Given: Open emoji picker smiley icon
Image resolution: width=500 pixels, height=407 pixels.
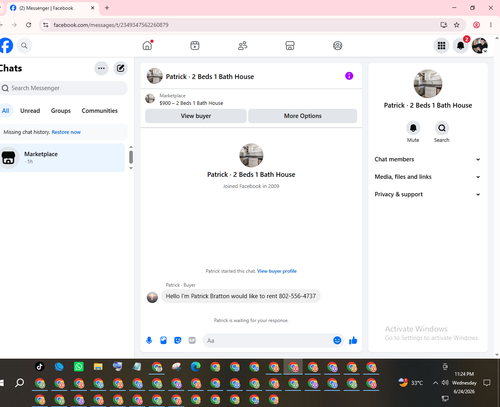Looking at the screenshot, I should click(x=337, y=340).
